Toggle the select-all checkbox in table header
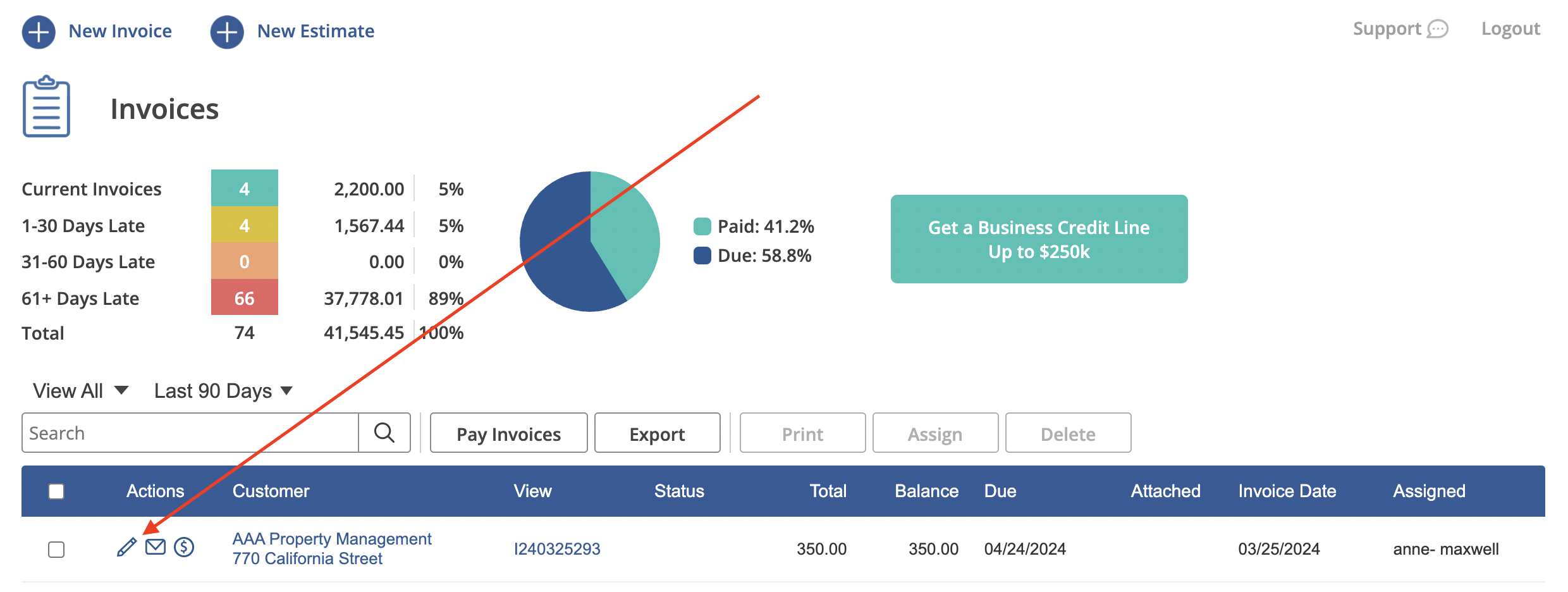This screenshot has width=1568, height=592. (56, 491)
